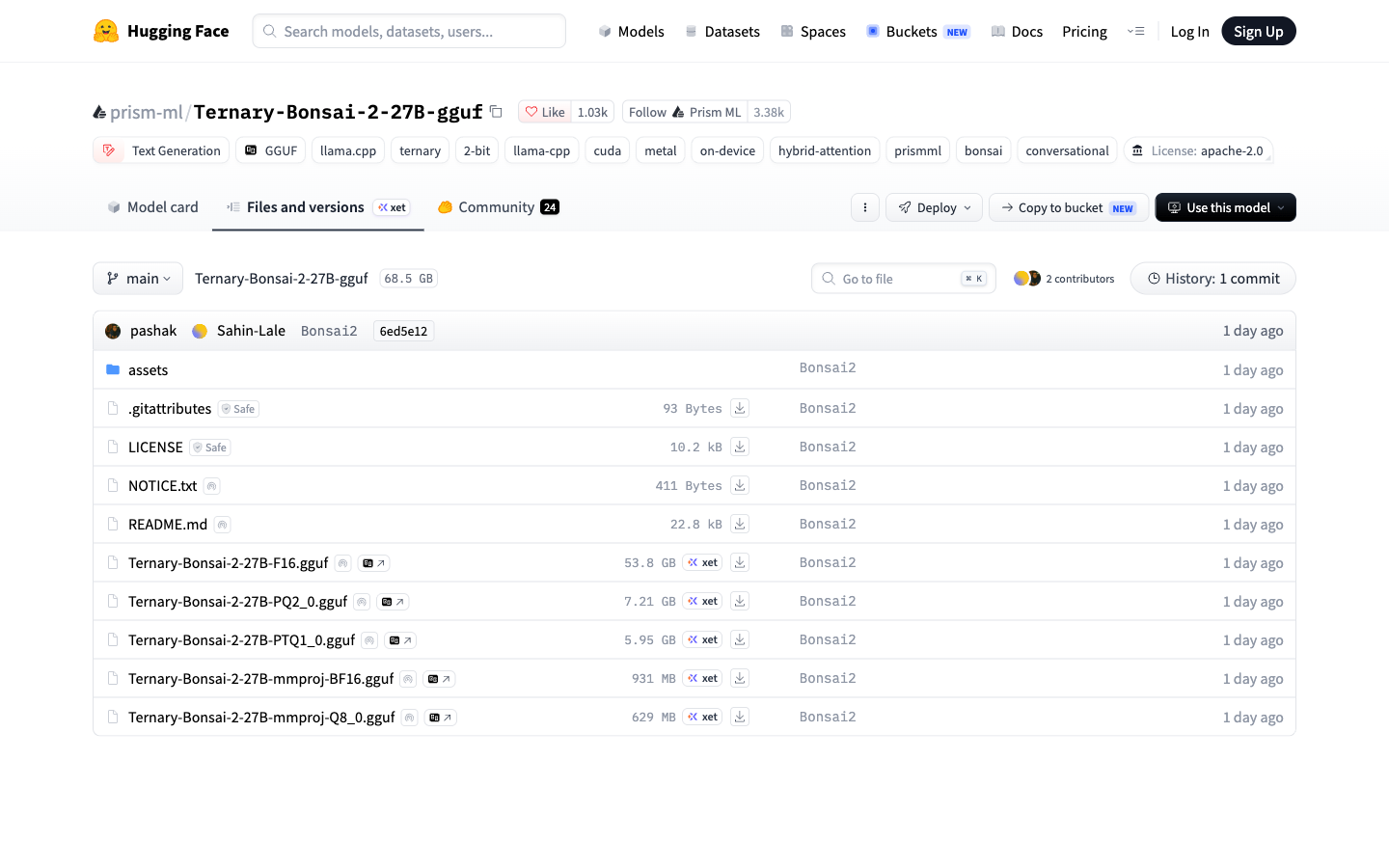1389x868 pixels.
Task: Open GGUF viewer for PTQ1_0.gguf
Action: pos(400,640)
